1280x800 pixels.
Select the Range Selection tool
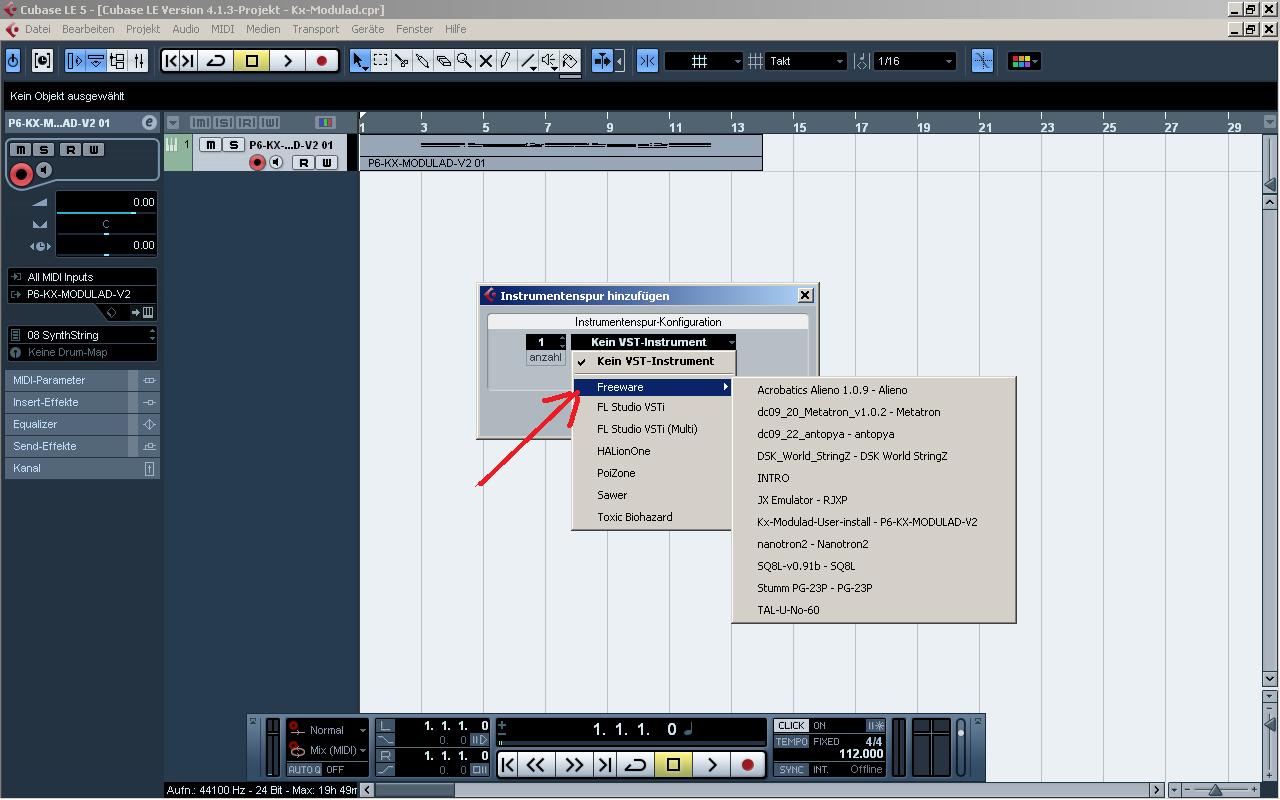tap(381, 61)
